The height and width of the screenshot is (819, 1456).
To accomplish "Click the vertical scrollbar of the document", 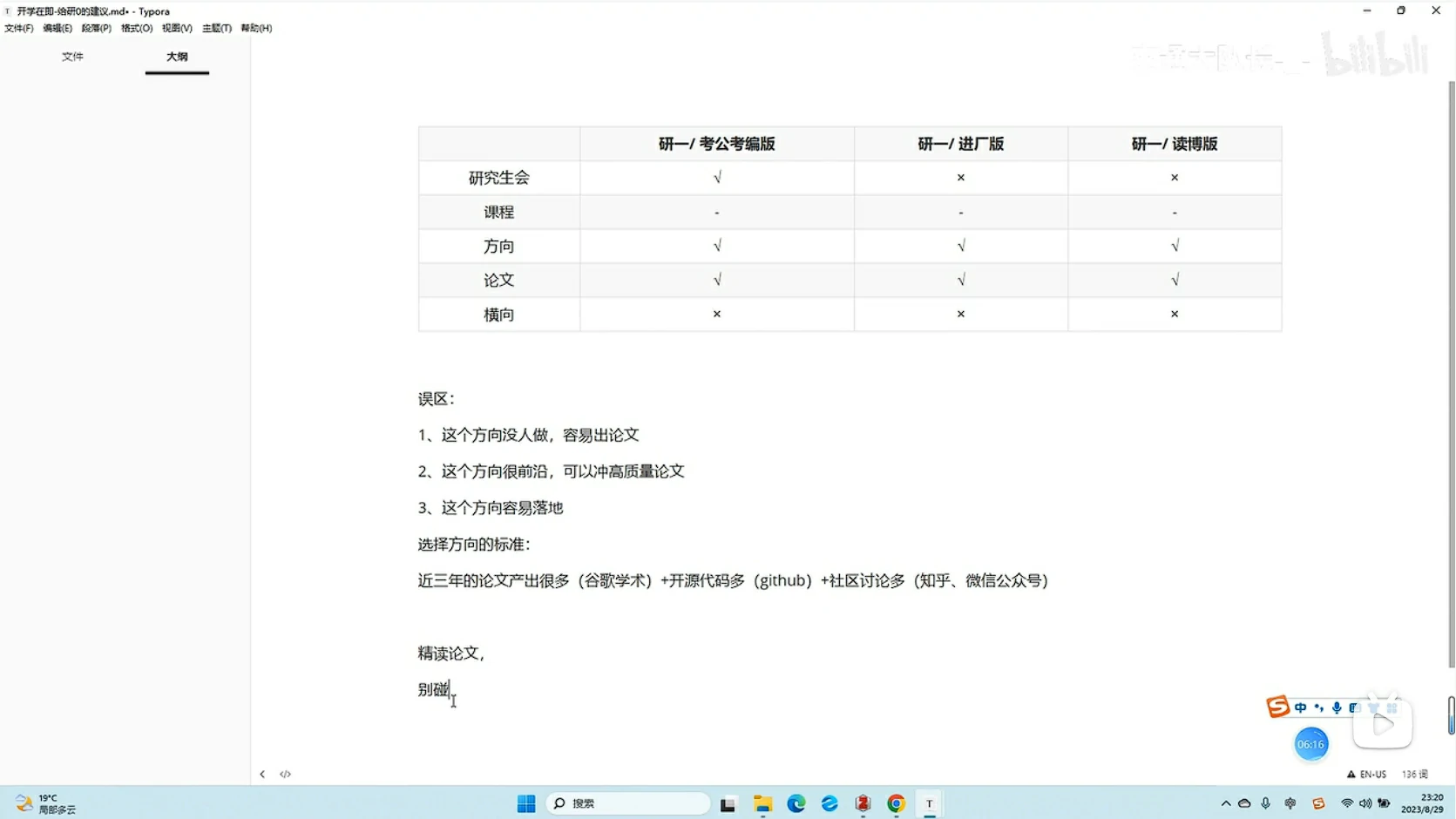I will [x=1451, y=375].
